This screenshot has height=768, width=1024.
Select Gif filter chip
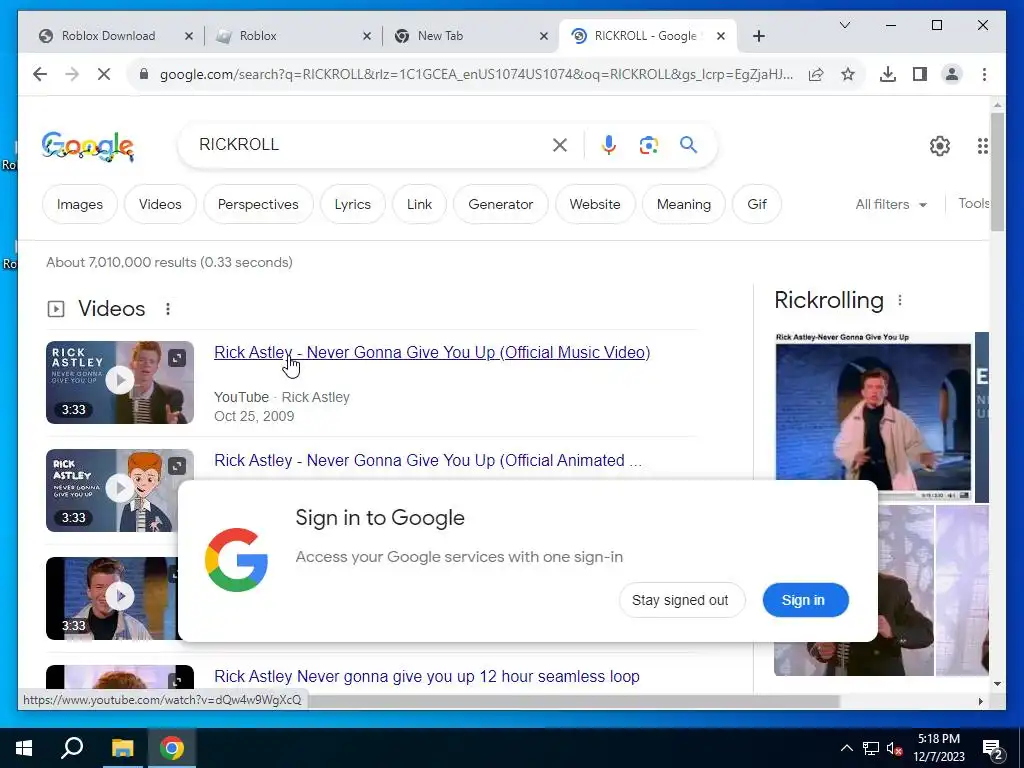pyautogui.click(x=757, y=204)
